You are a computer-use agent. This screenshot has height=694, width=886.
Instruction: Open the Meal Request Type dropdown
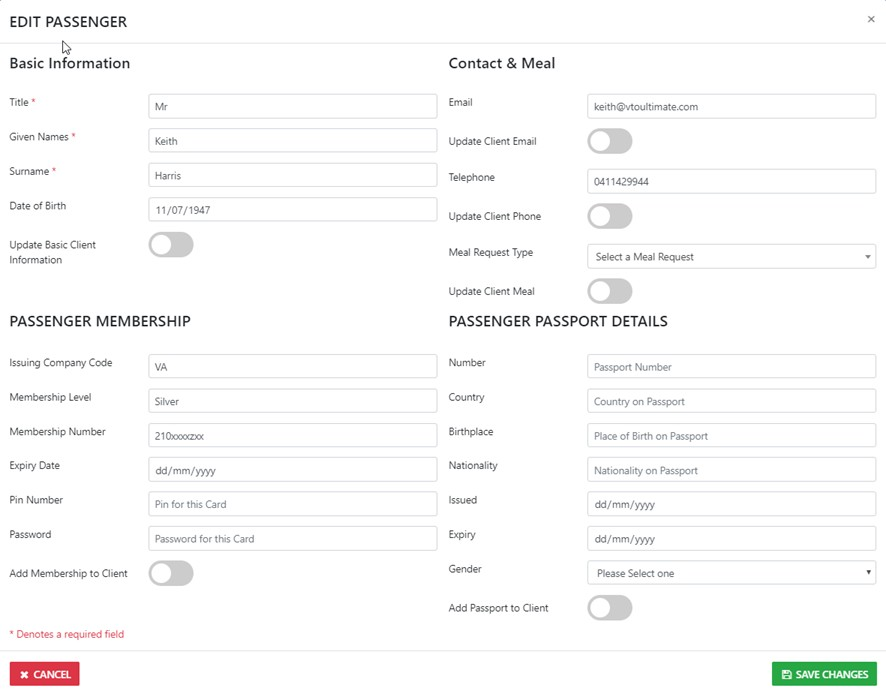731,257
